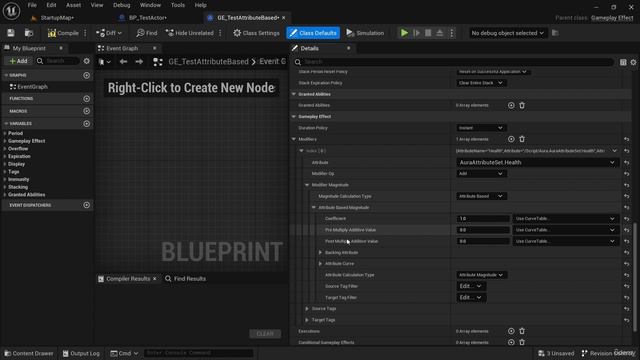Viewport: 640px width, 360px height.
Task: Click the green Play button
Action: [x=404, y=33]
